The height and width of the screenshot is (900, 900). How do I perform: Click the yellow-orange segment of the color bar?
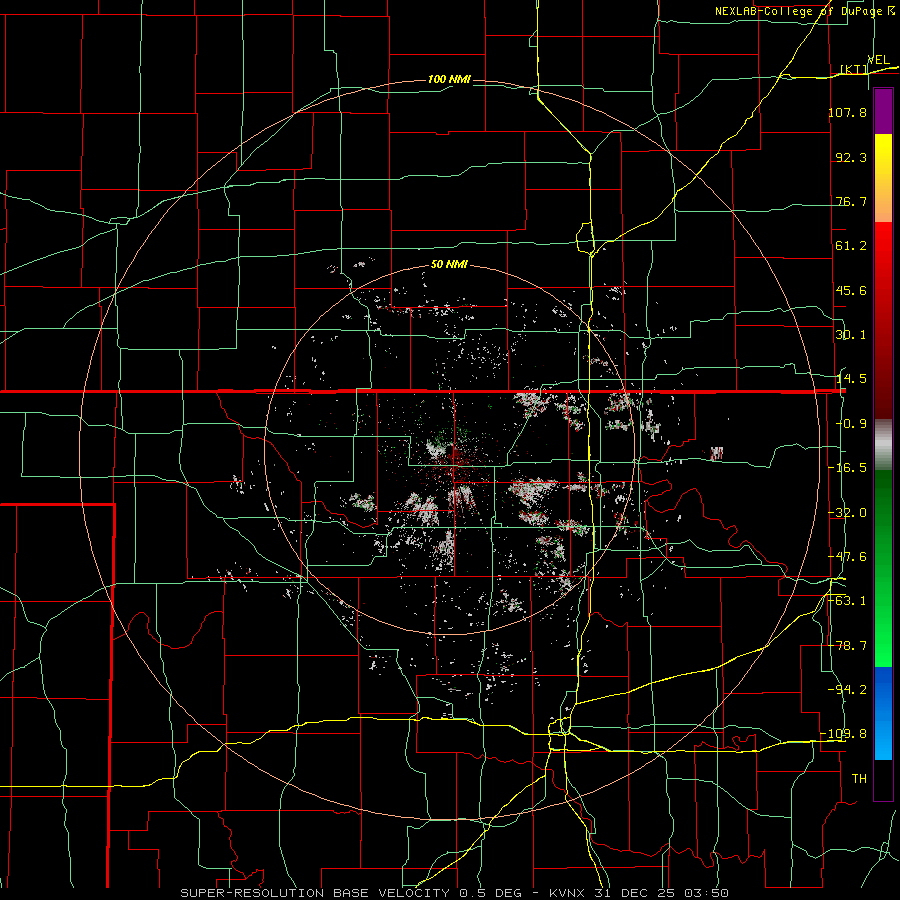(x=883, y=178)
